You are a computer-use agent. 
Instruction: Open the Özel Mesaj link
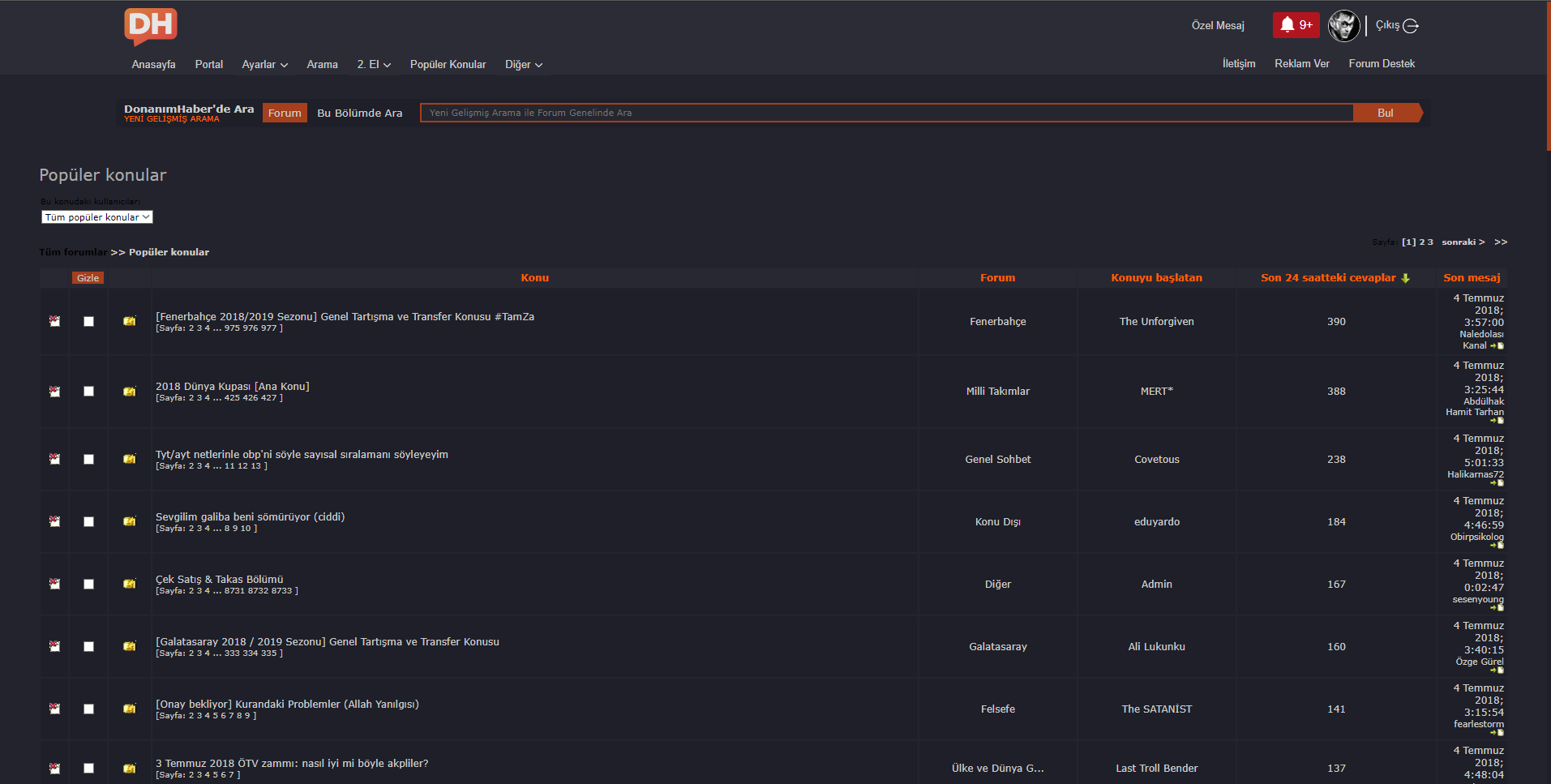[1218, 25]
